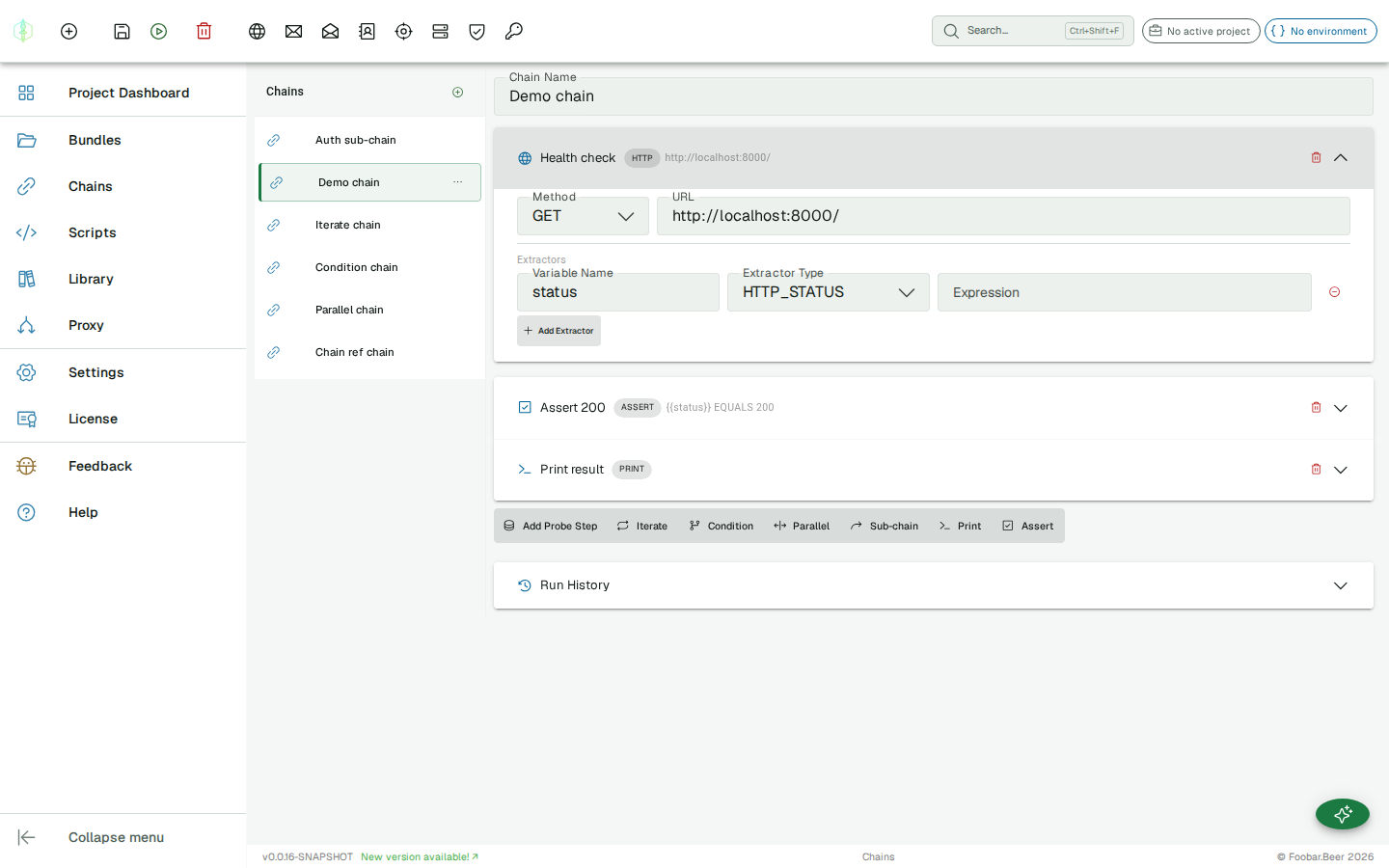Edit the Variable Name field
1389x868 pixels.
tap(618, 292)
